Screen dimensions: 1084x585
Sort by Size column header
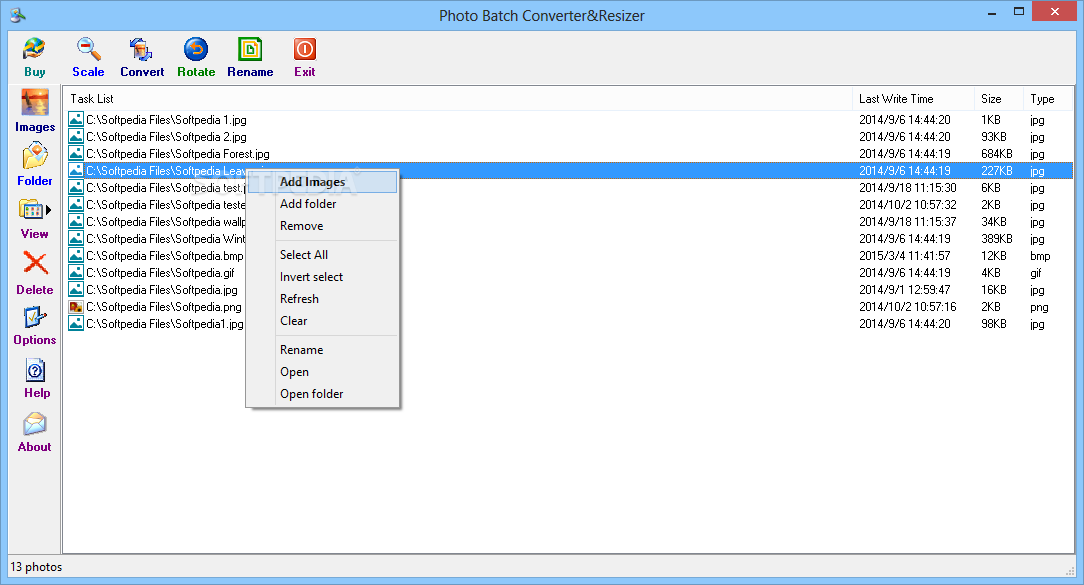998,99
